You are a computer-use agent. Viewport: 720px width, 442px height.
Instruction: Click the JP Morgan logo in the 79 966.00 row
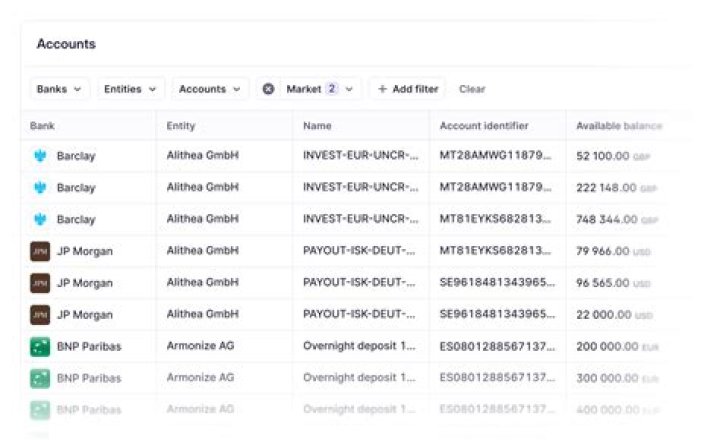tap(40, 251)
